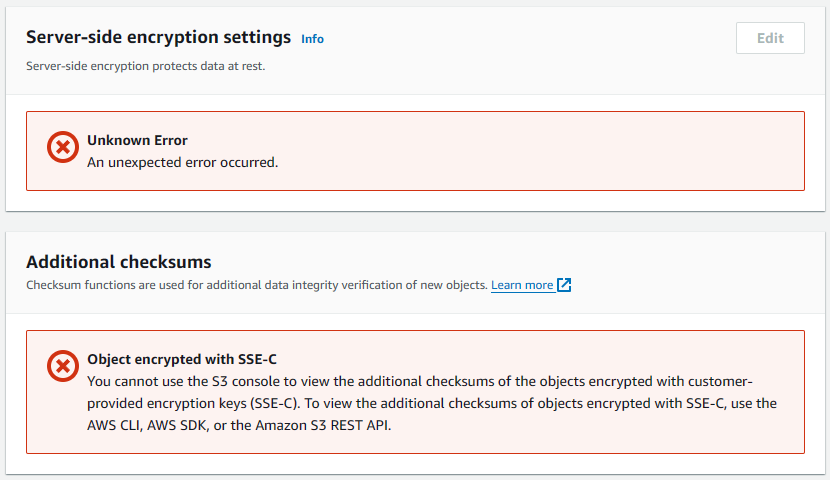
Task: Click the checksum functions description text
Action: pyautogui.click(x=257, y=285)
